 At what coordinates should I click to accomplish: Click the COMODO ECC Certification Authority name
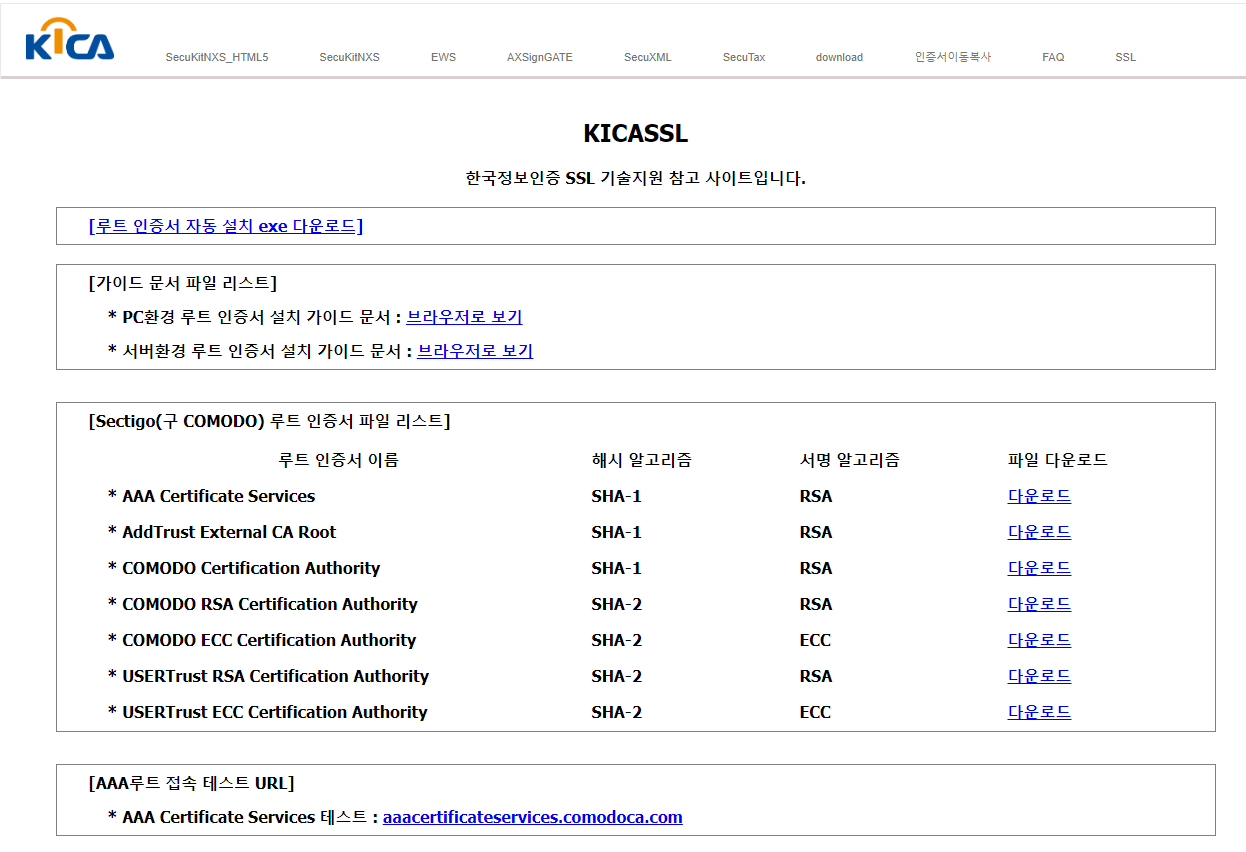click(269, 640)
